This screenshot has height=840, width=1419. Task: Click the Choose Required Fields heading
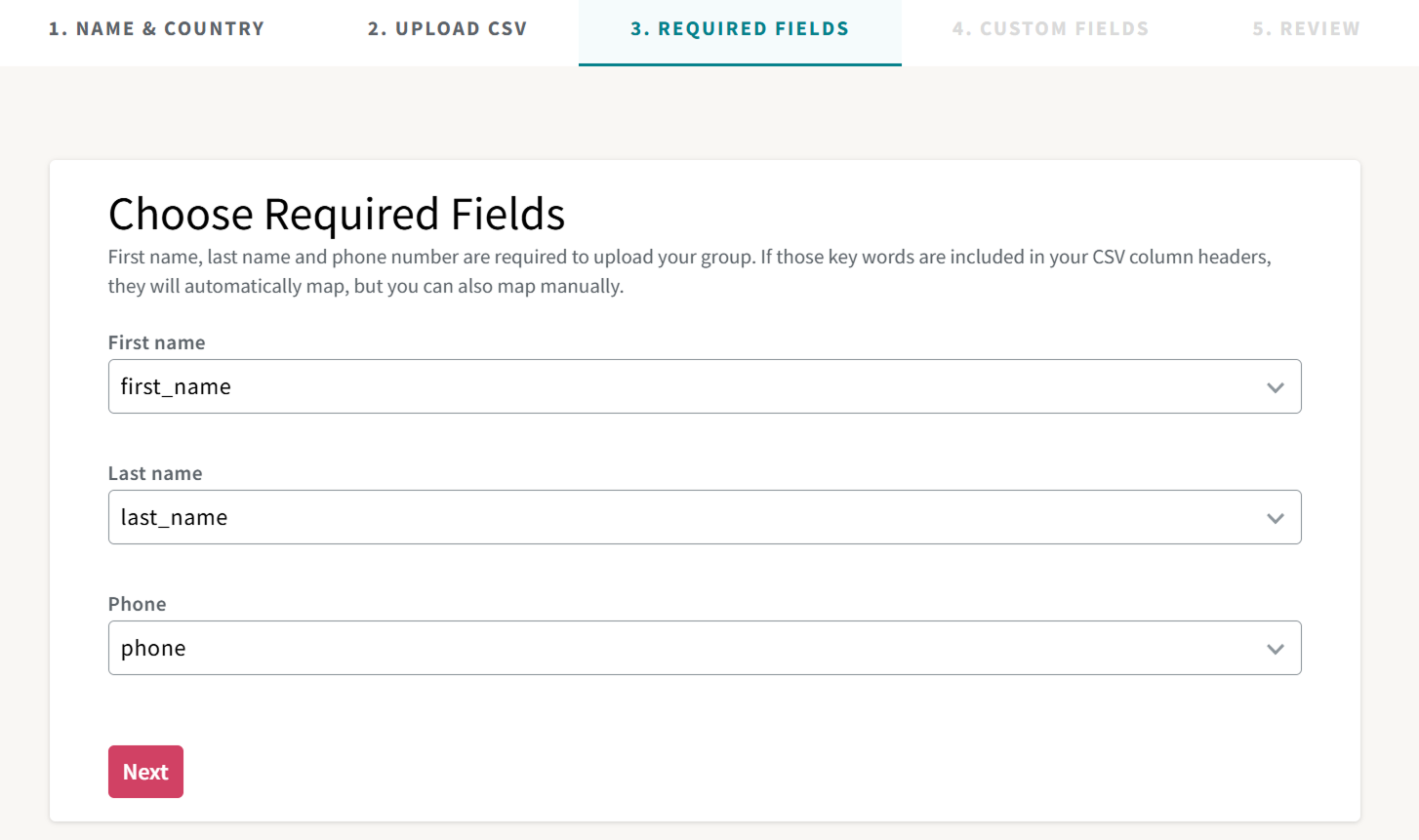click(x=337, y=214)
